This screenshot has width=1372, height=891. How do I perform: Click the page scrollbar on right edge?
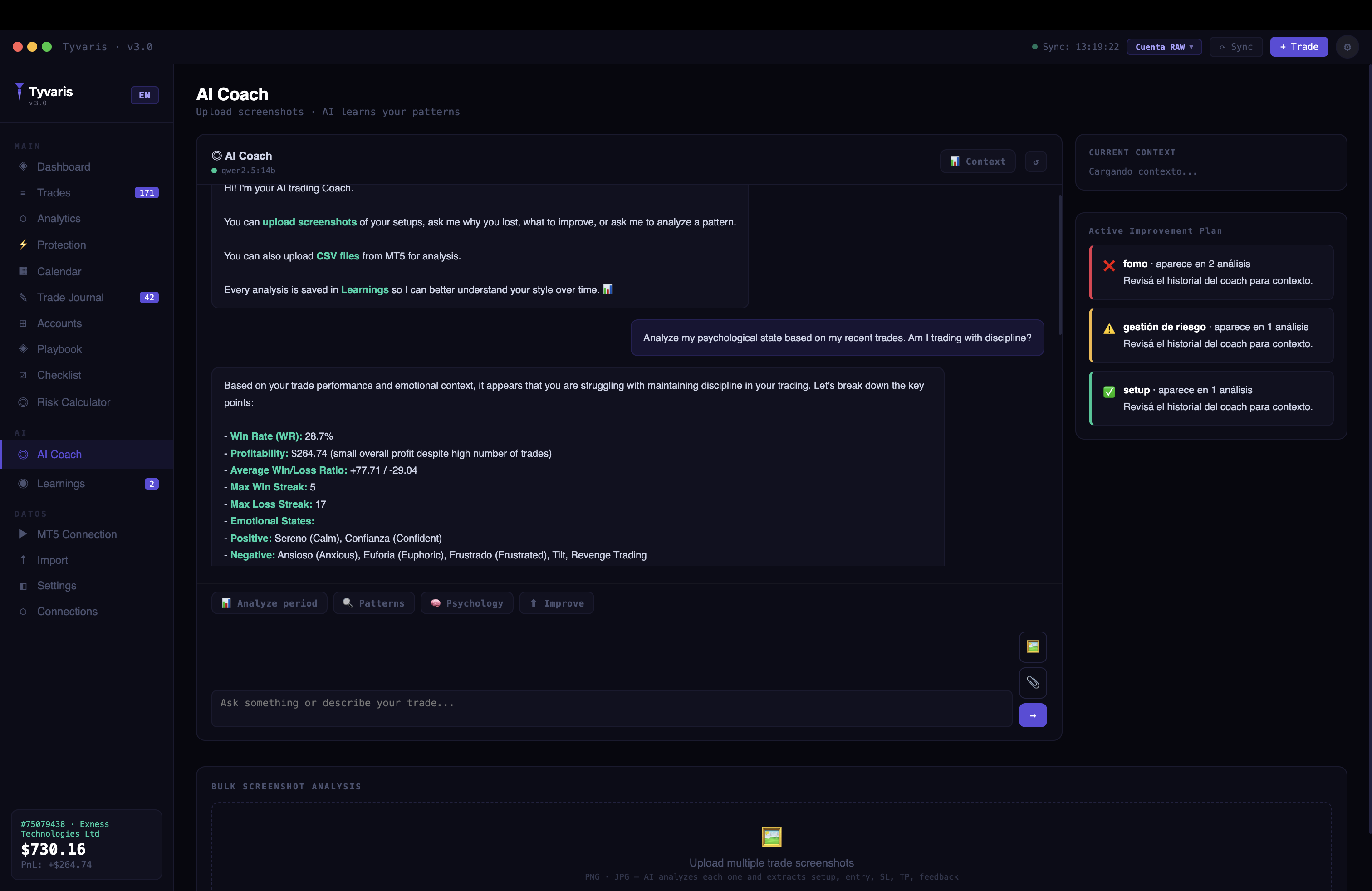[1370, 450]
